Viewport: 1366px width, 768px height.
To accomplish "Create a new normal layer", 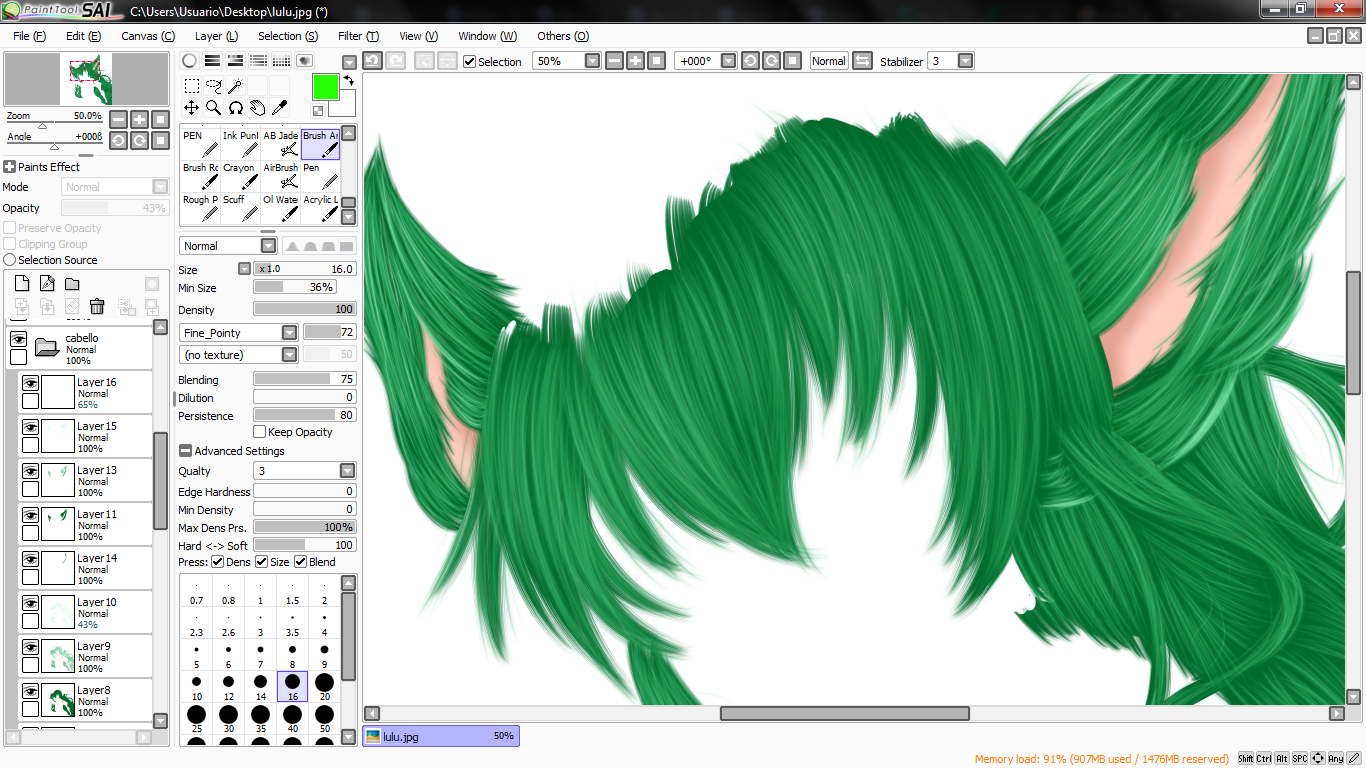I will click(22, 284).
